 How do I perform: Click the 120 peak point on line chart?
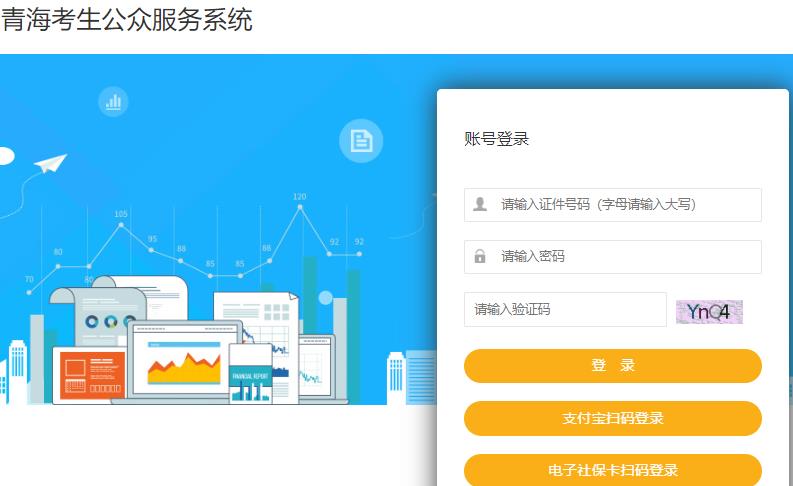300,207
